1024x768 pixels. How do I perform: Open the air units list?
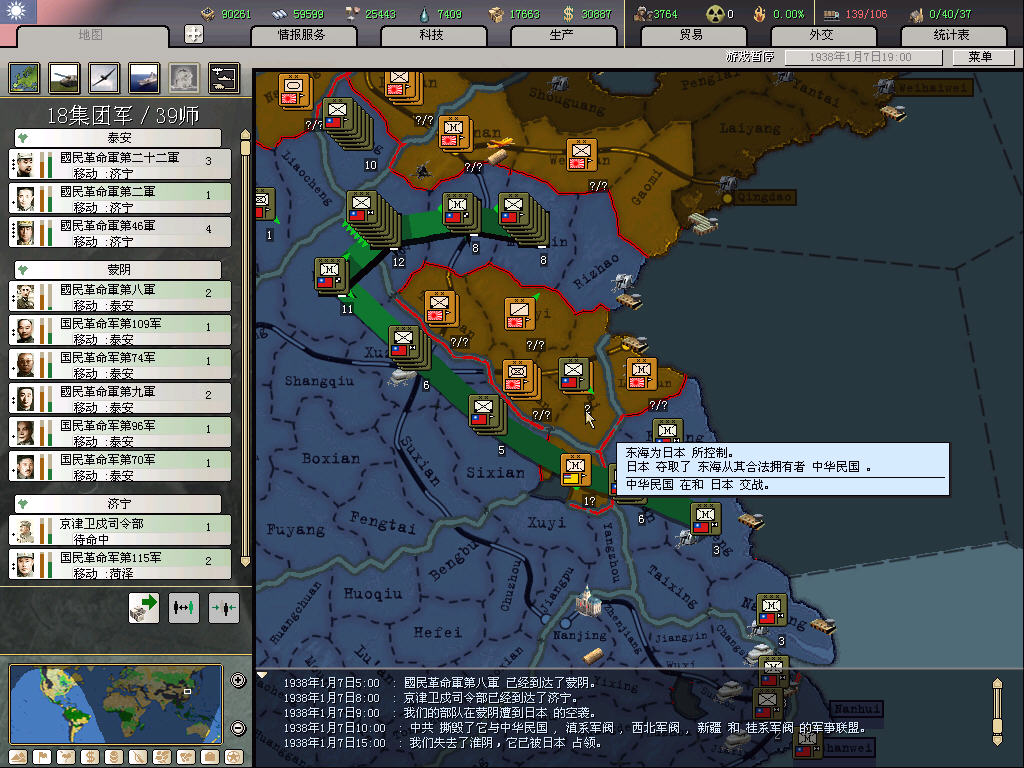pos(104,78)
